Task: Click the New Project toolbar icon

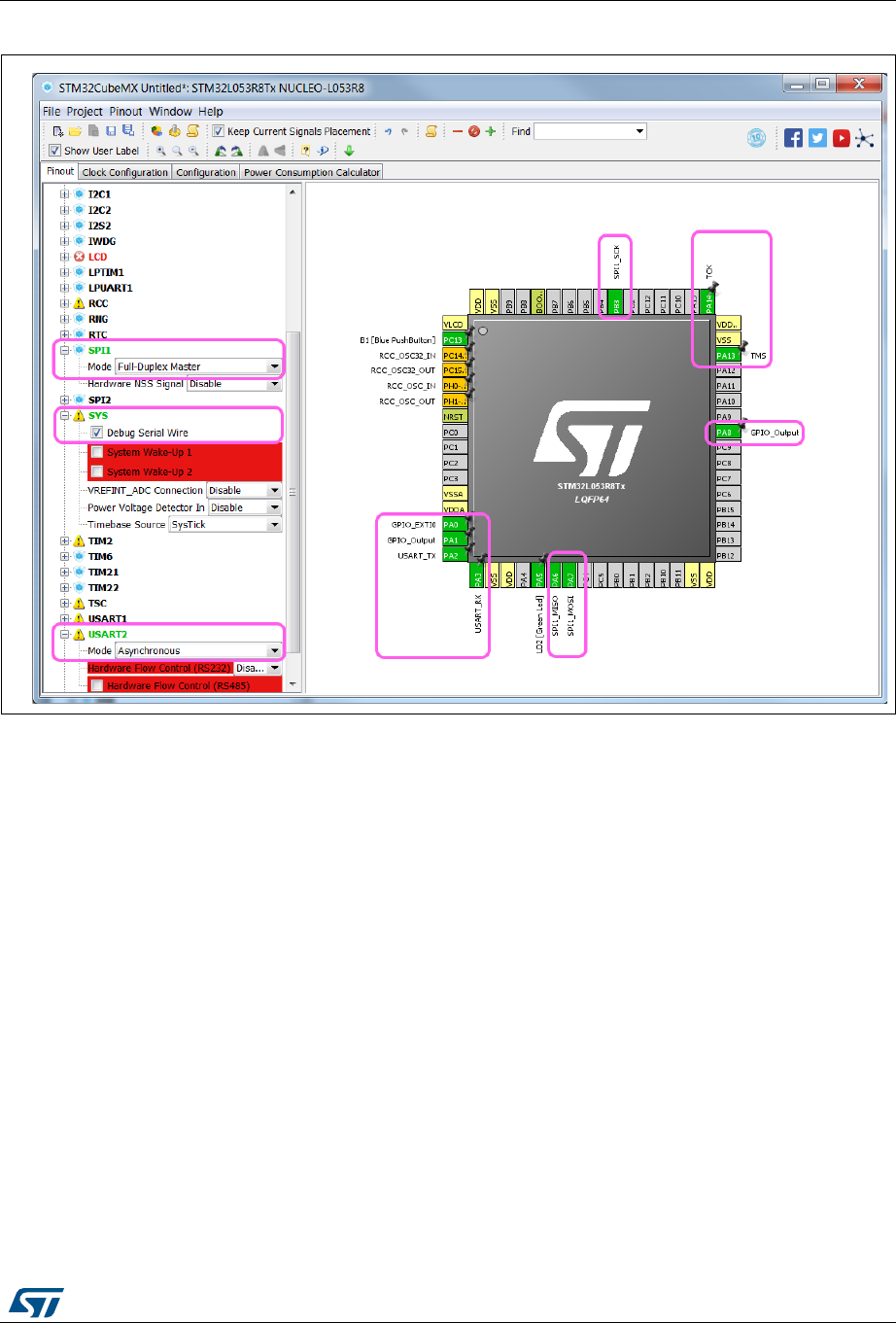Action: (x=58, y=131)
